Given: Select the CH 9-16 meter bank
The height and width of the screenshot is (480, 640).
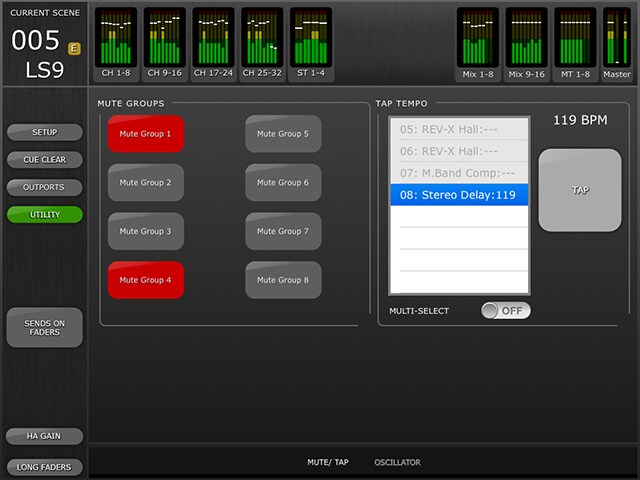Looking at the screenshot, I should pos(165,43).
